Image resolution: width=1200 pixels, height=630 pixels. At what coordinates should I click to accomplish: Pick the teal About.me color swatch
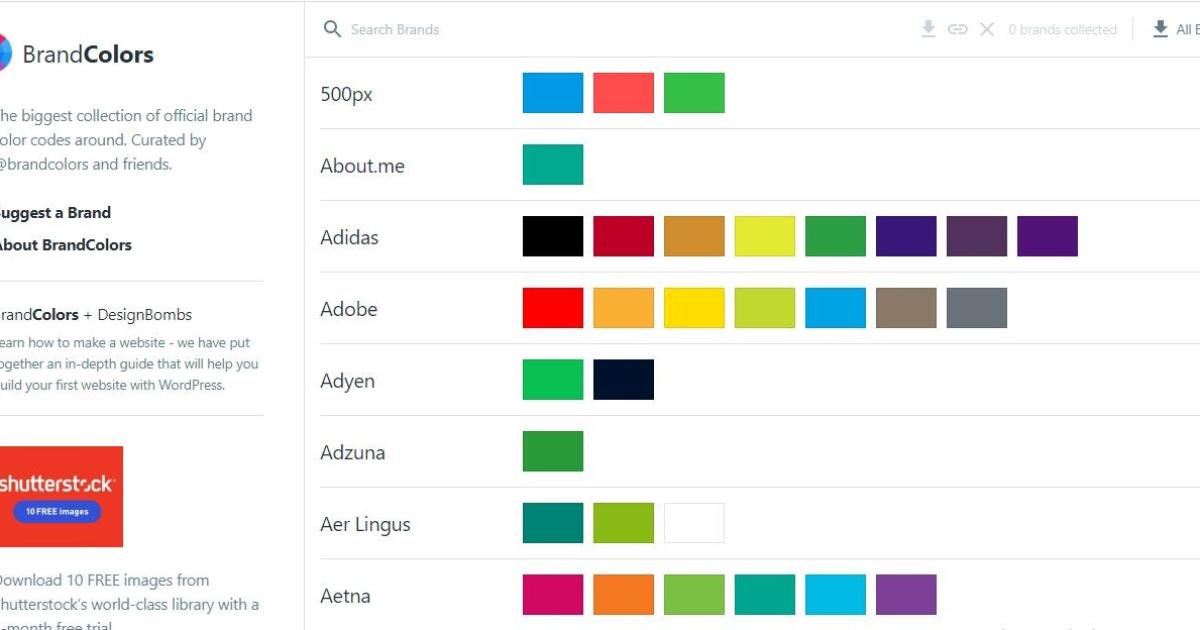click(553, 165)
